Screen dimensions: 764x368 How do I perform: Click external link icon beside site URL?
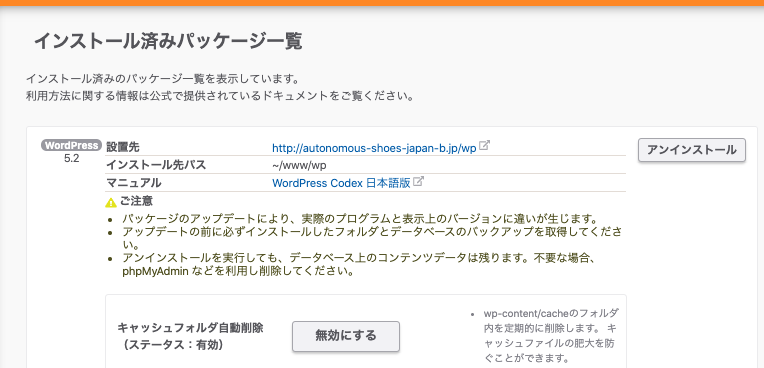(x=484, y=145)
